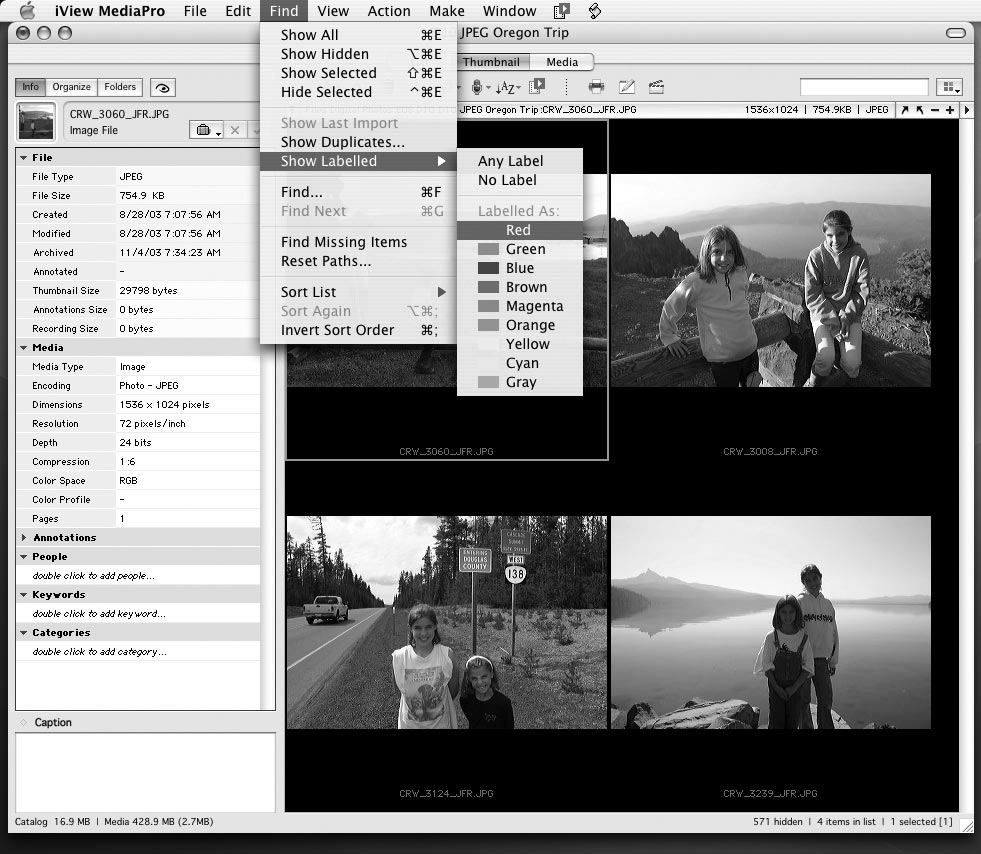Click the up-right arrow icon in the info bar

pos(905,110)
